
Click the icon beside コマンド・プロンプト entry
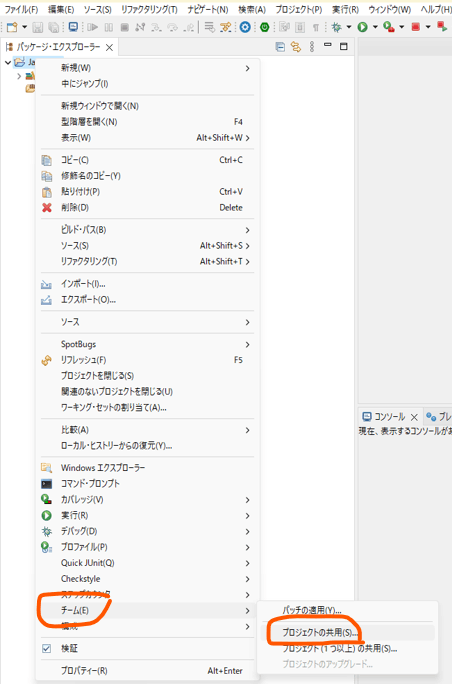point(47,484)
